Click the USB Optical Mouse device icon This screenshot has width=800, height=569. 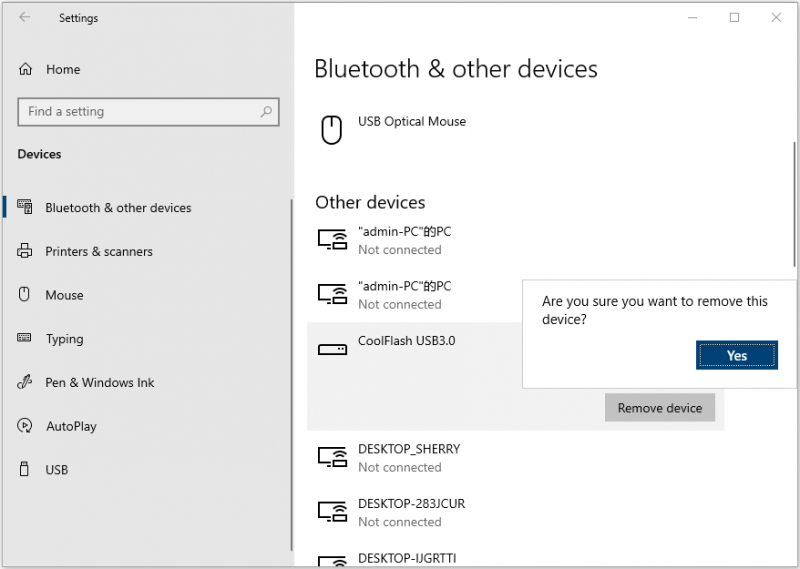(x=332, y=130)
